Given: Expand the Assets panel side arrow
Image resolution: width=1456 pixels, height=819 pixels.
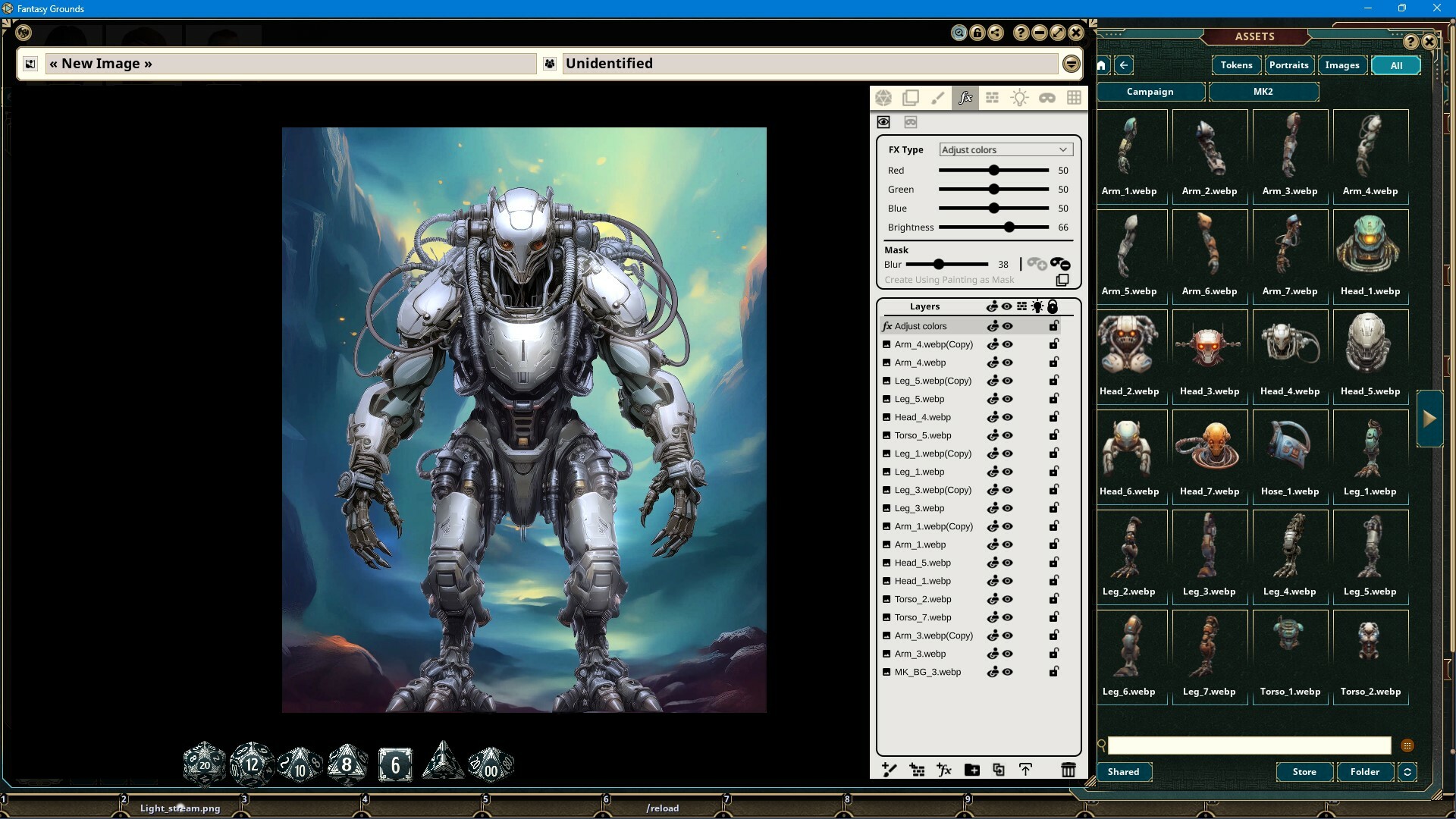Looking at the screenshot, I should pos(1430,417).
